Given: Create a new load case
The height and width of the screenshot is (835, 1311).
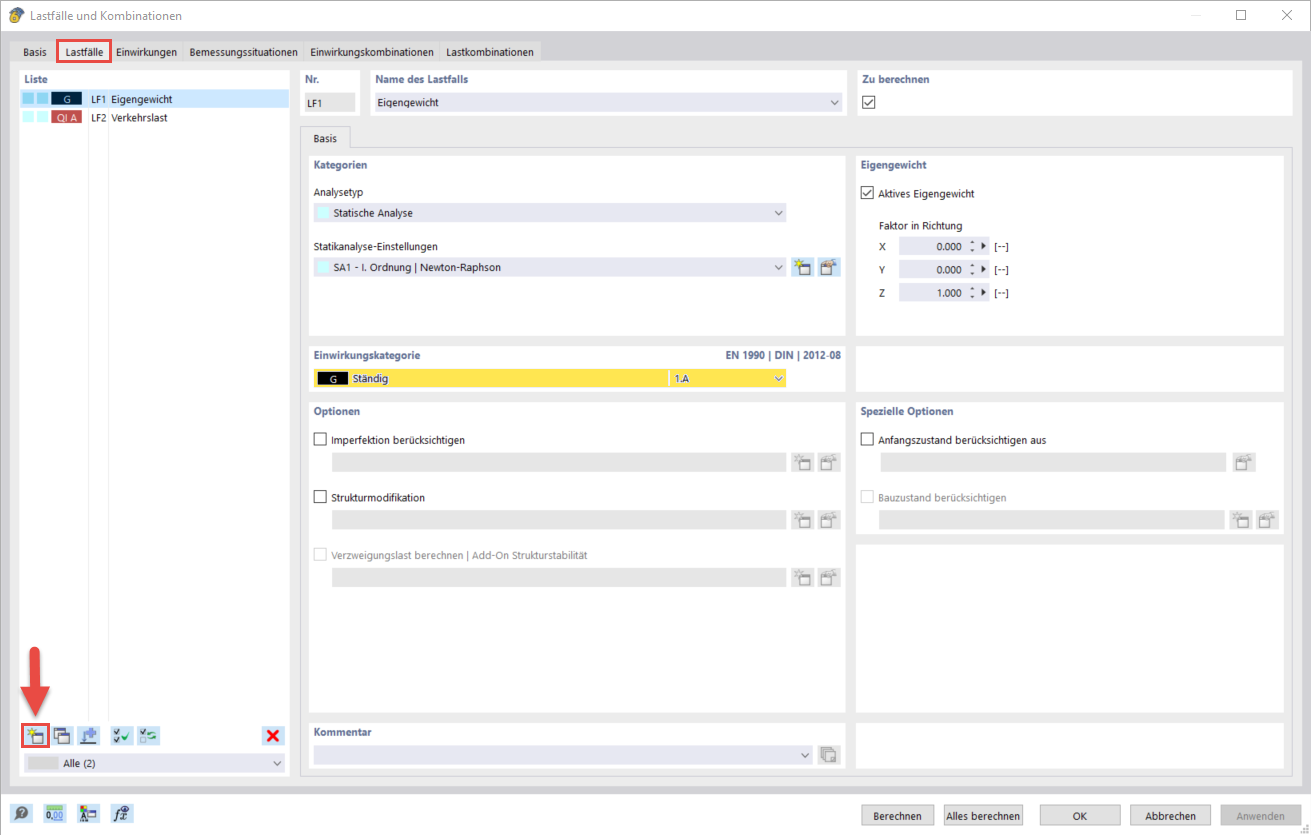Looking at the screenshot, I should (35, 735).
